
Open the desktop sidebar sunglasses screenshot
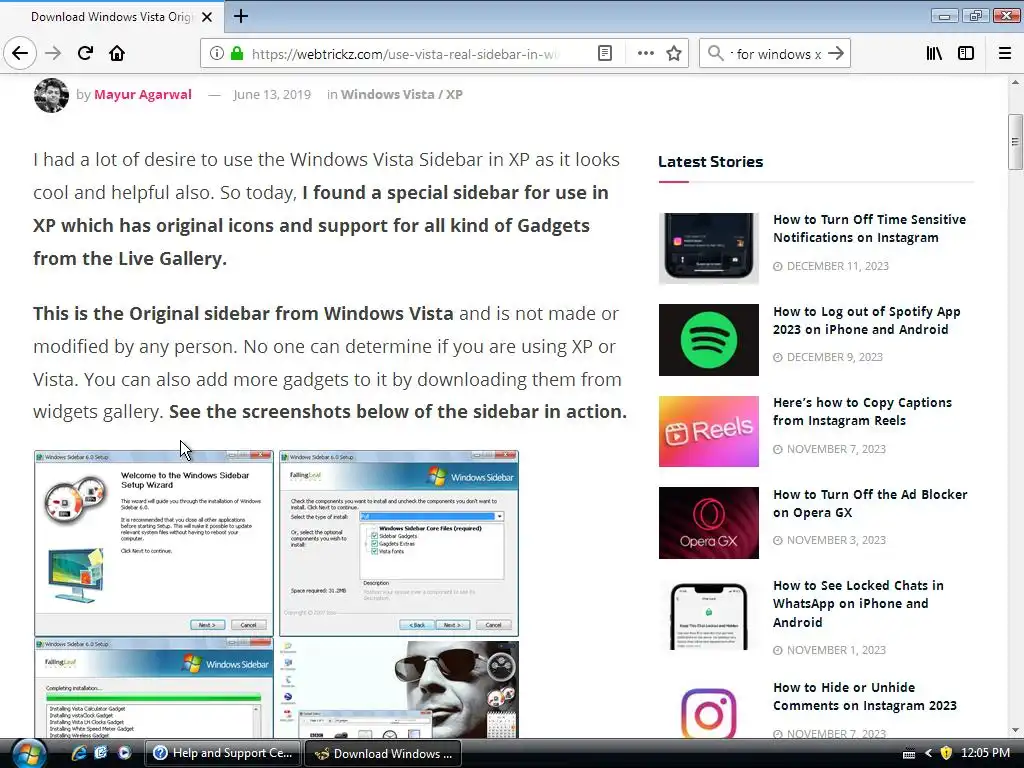(399, 689)
